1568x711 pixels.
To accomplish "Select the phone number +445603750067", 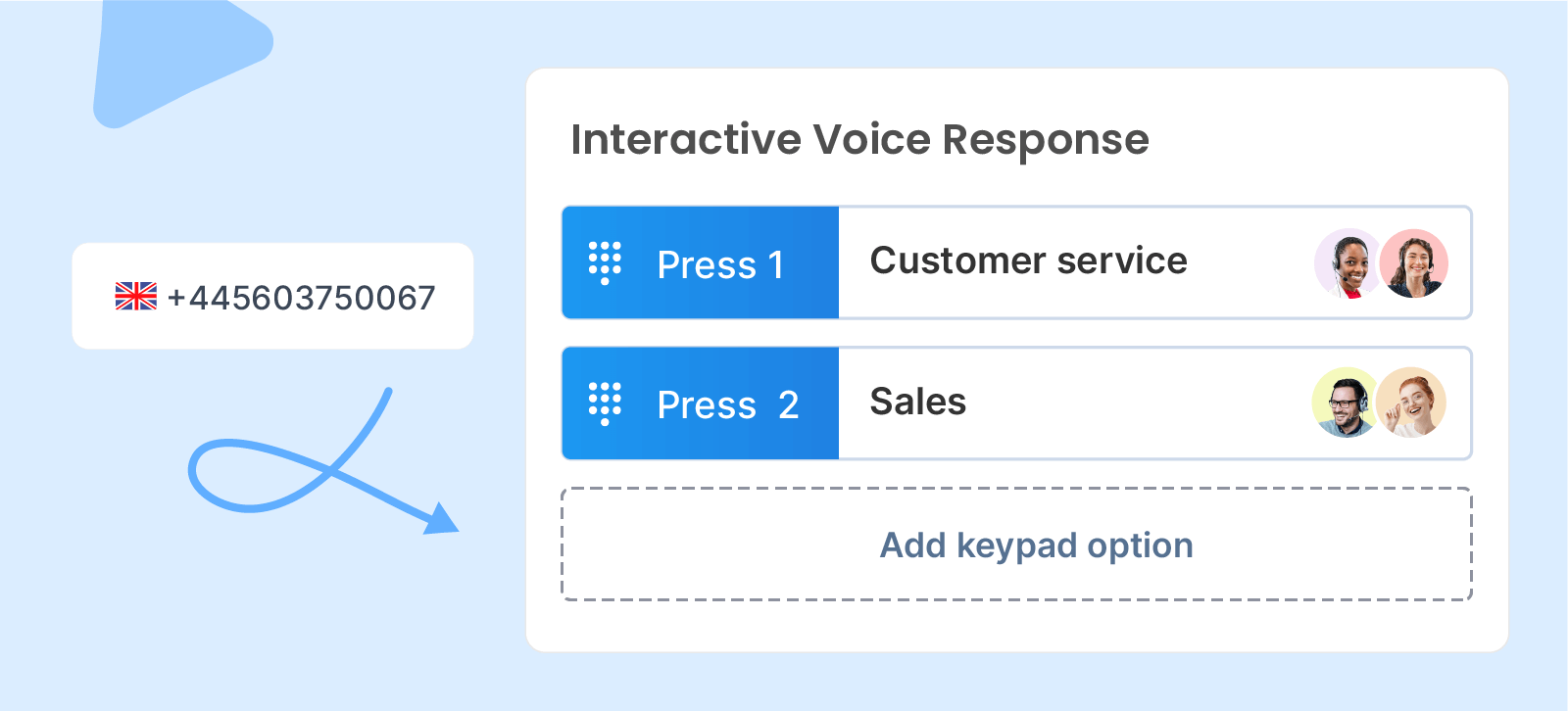I will point(301,298).
